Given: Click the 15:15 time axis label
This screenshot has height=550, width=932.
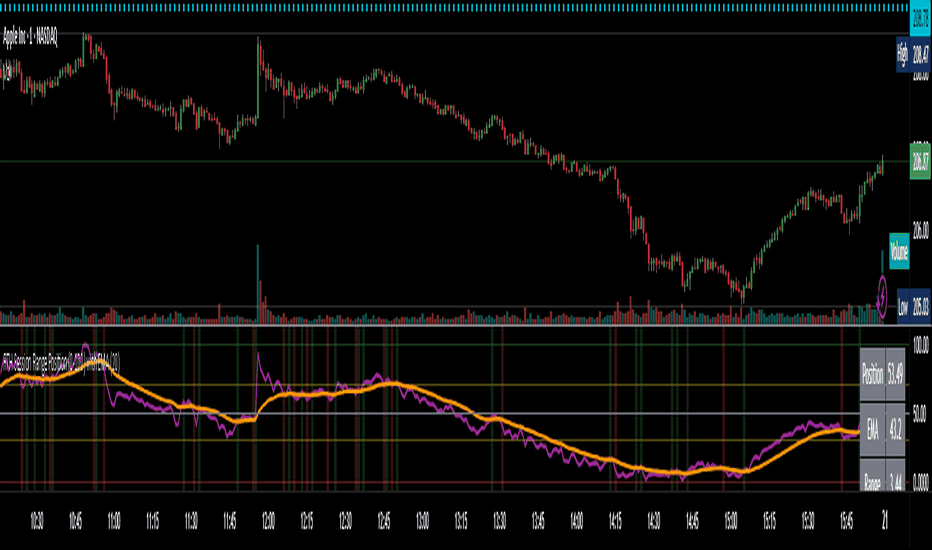Looking at the screenshot, I should (x=769, y=521).
